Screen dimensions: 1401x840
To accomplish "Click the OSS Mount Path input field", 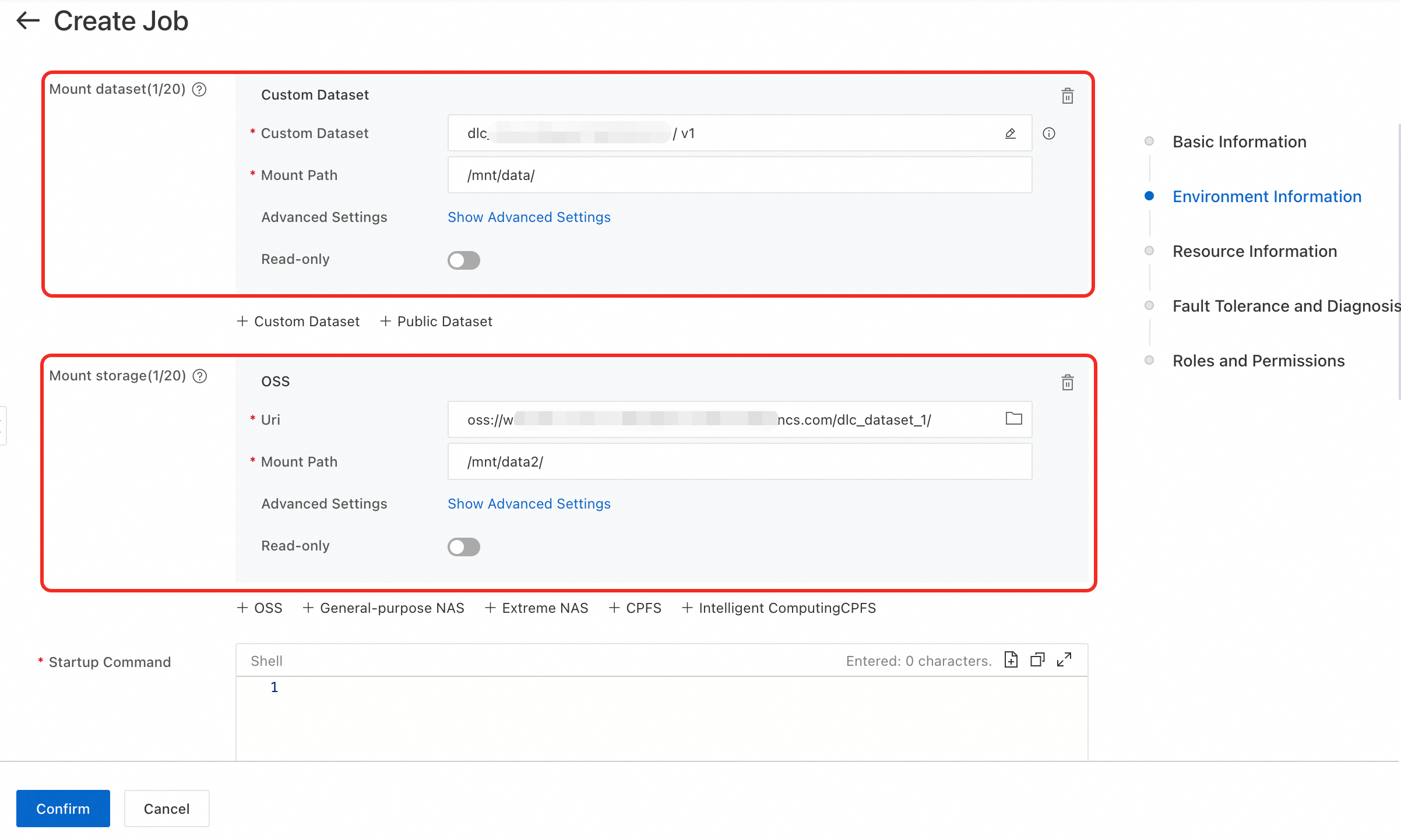I will pos(739,462).
